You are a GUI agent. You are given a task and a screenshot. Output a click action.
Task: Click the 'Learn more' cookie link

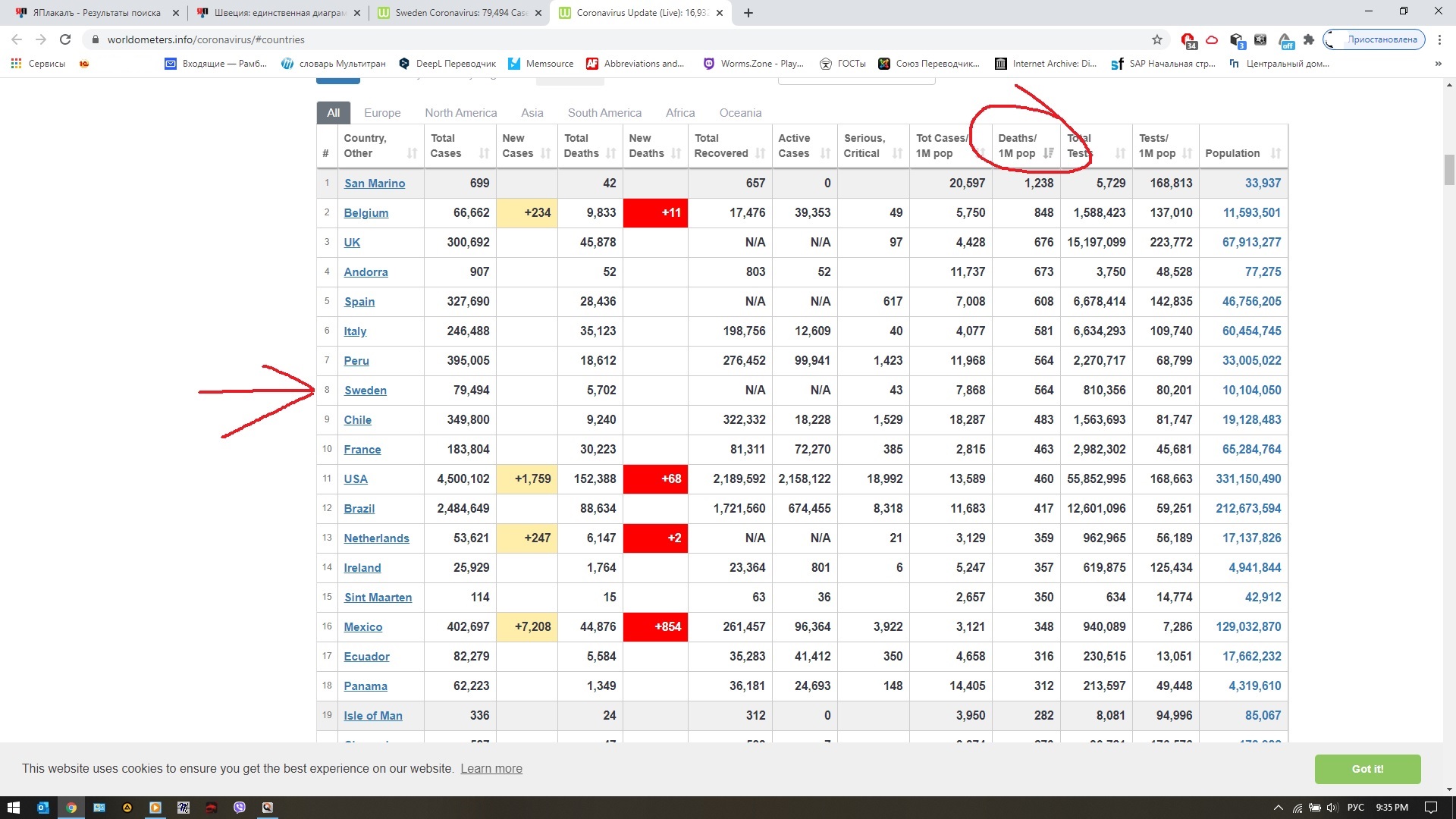(x=491, y=769)
